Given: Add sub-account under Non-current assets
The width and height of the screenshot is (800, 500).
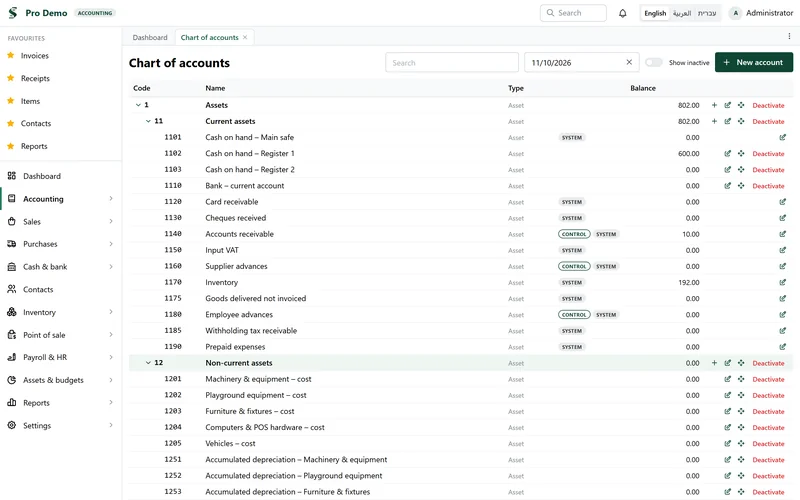Looking at the screenshot, I should (714, 363).
